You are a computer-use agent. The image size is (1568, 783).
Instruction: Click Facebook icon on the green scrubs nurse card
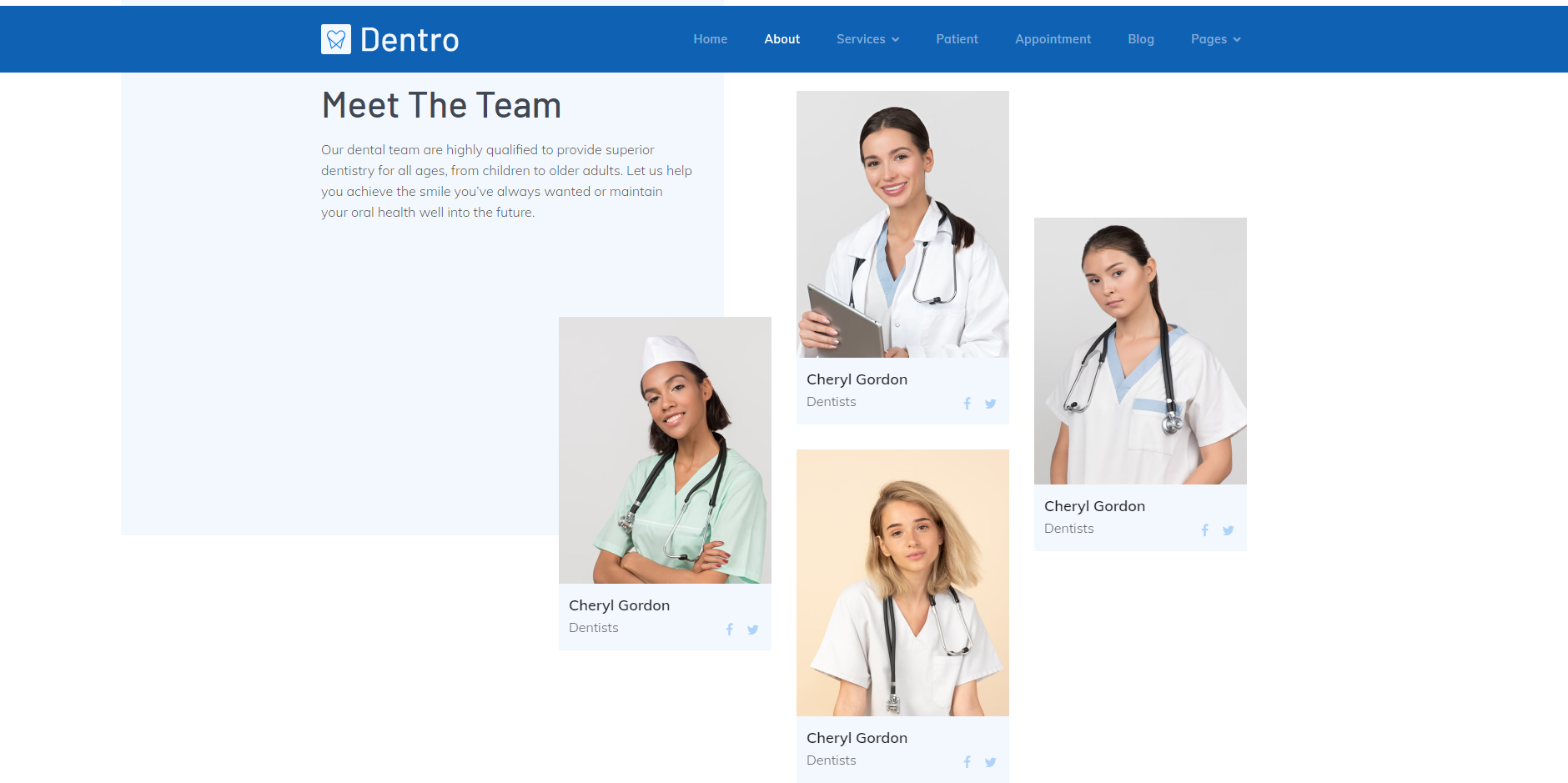coord(730,630)
